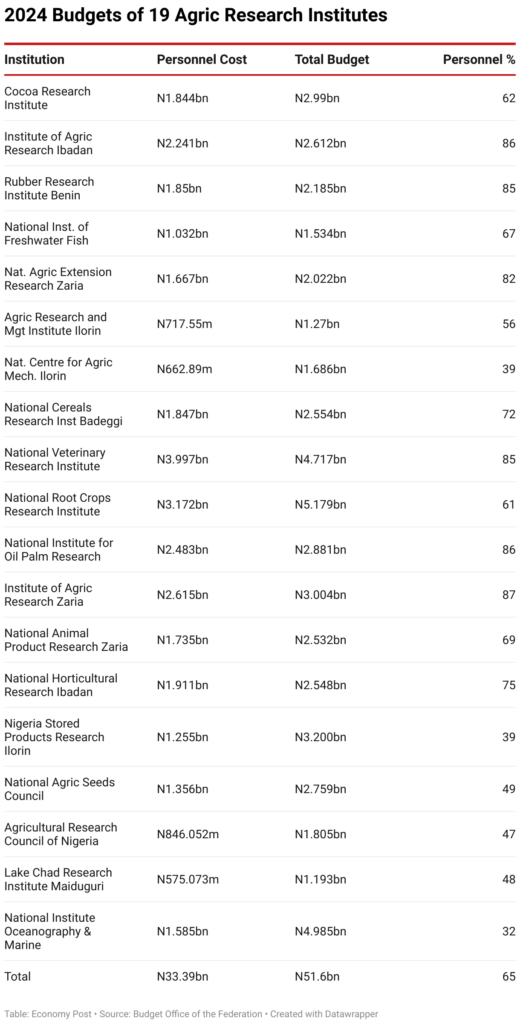Click Nat. Centre for Agric Mech. Ilorin

[x=59, y=368]
